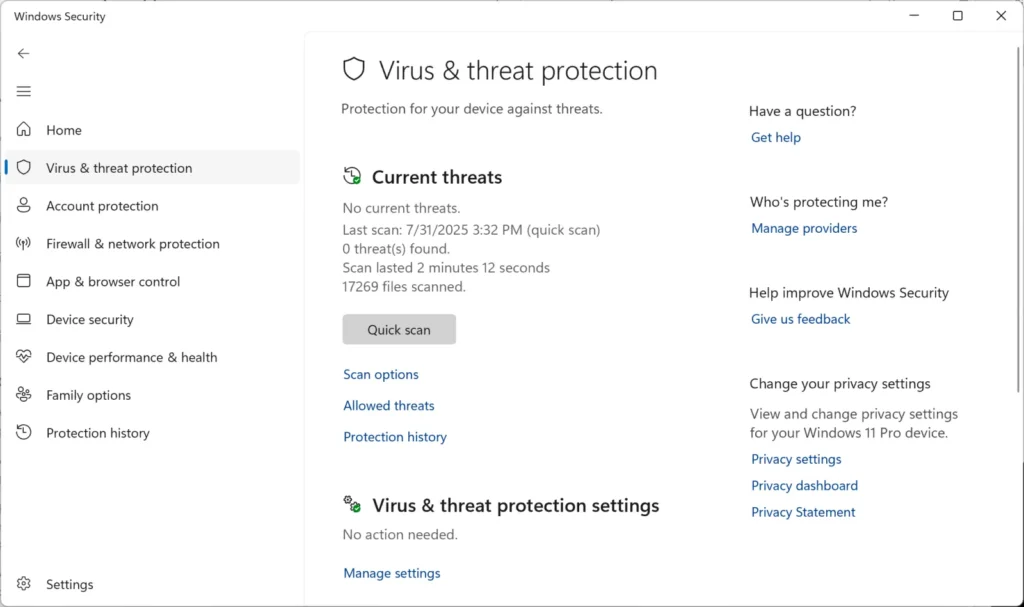
Task: View Allowed threats
Action: 389,405
